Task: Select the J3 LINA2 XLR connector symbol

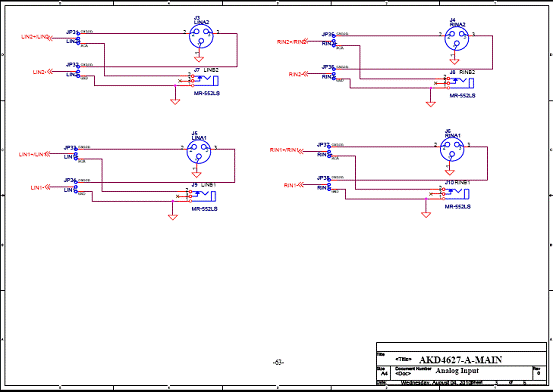Action: (201, 36)
